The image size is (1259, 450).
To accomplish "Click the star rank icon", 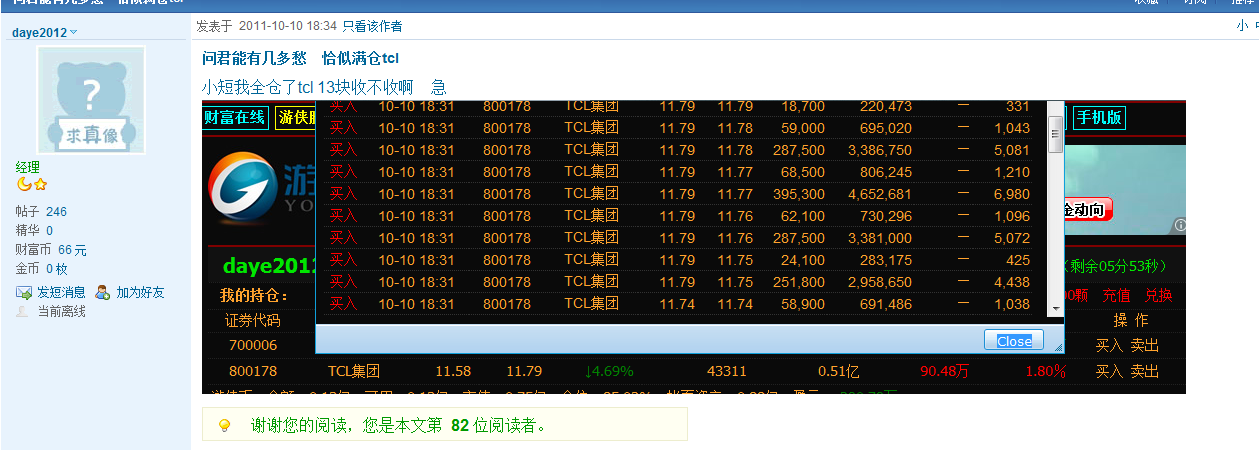I will point(40,185).
